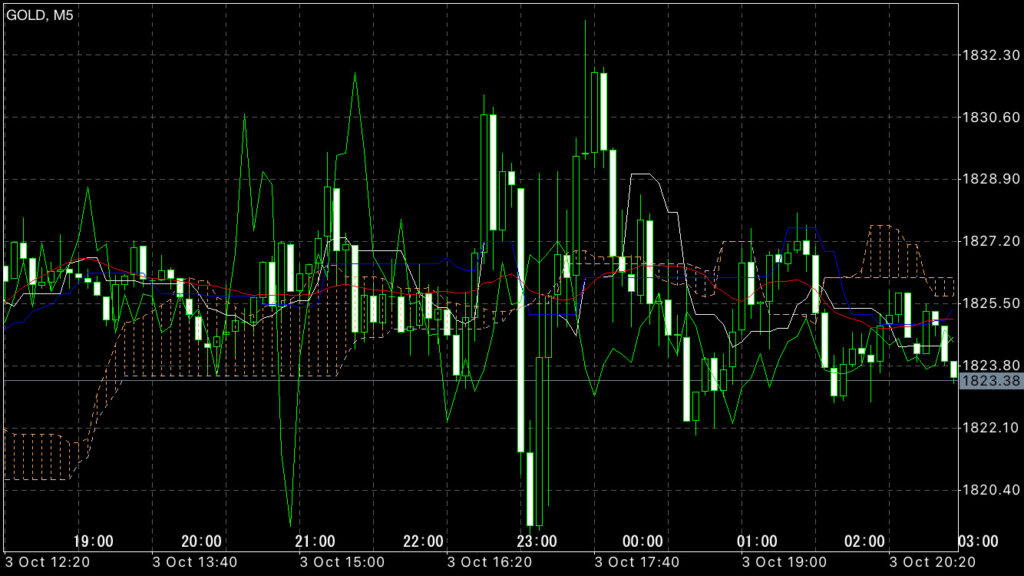The height and width of the screenshot is (576, 1024).
Task: Click the 1827.20 price axis label
Action: pyautogui.click(x=991, y=242)
